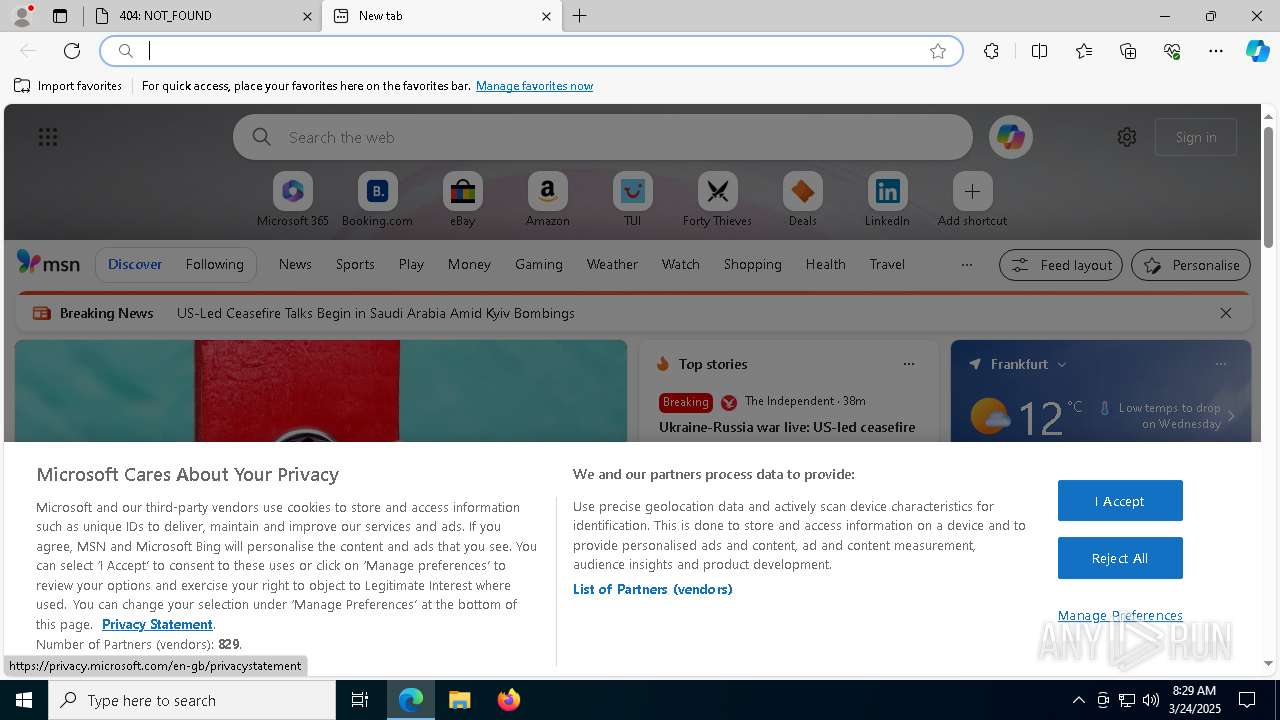The width and height of the screenshot is (1280, 720).
Task: Expand more MSN categories ellipsis
Action: 966,265
